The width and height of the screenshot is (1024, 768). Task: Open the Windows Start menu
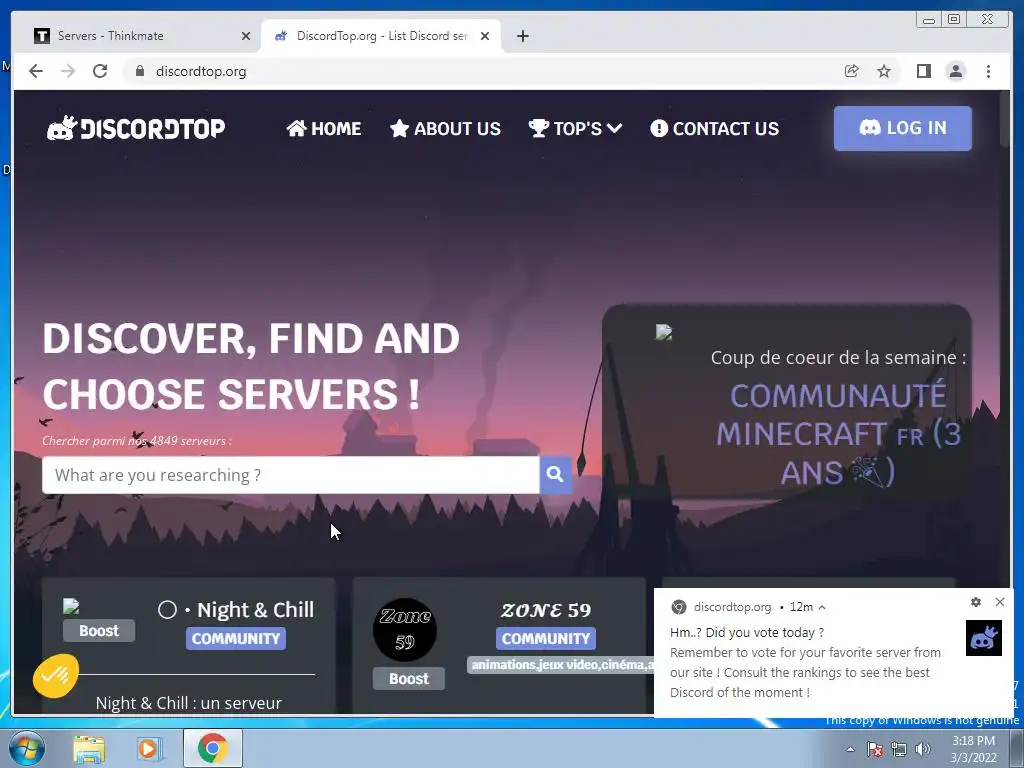(25, 748)
